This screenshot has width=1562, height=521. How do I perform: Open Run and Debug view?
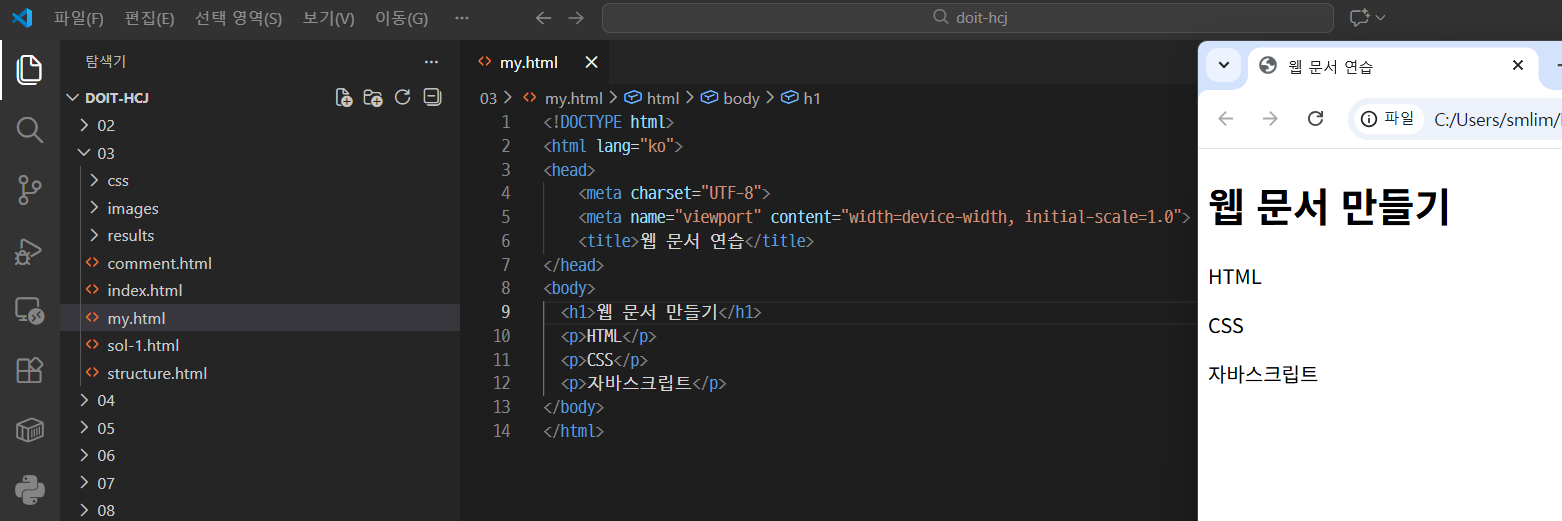[x=30, y=250]
